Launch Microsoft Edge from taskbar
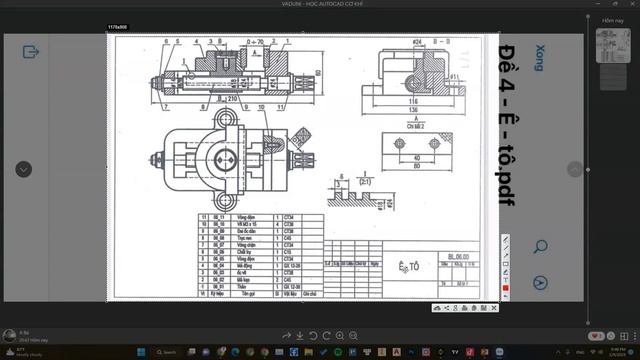640x360 pixels. 235,352
